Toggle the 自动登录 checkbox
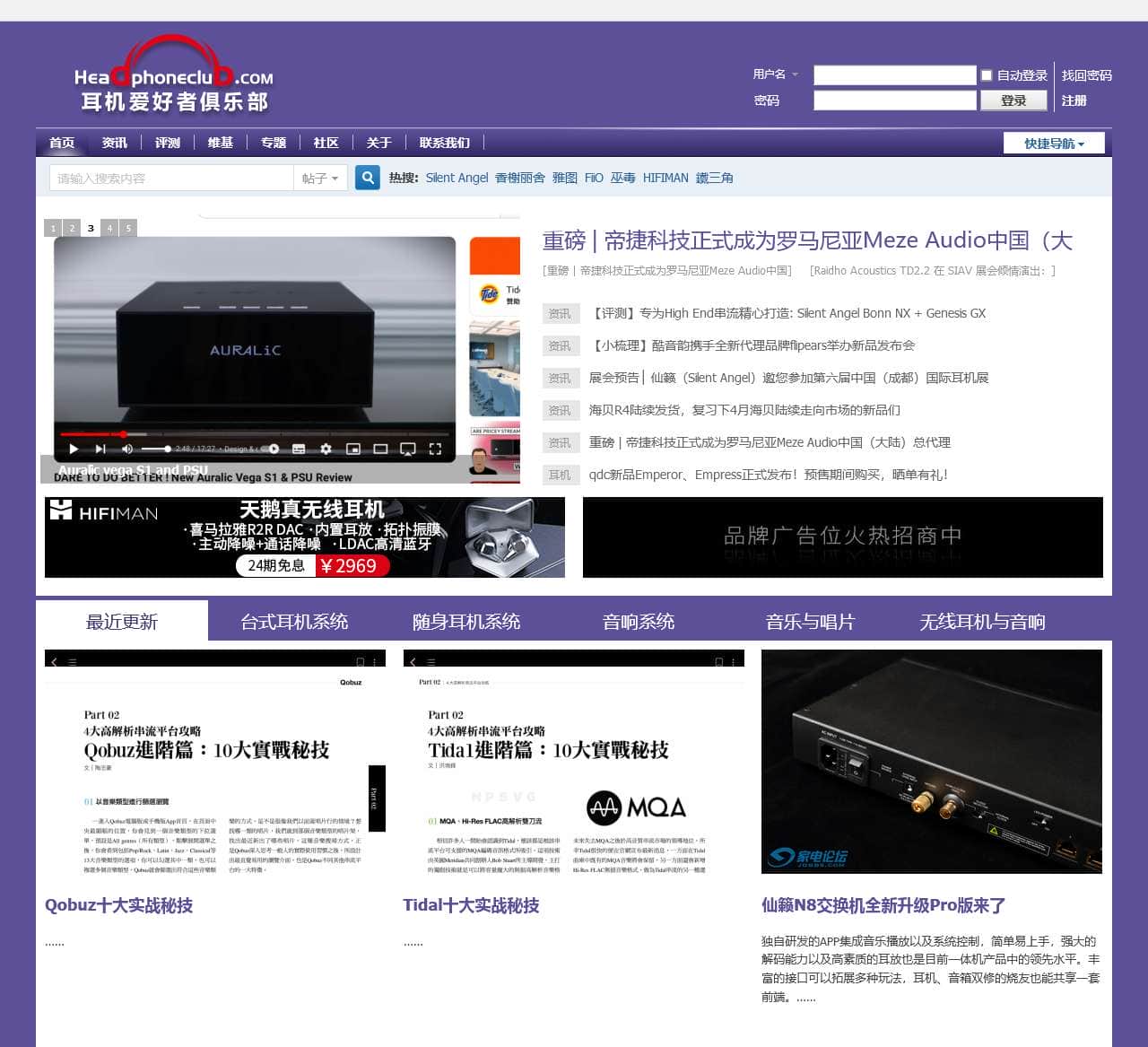The width and height of the screenshot is (1148, 1047). [x=987, y=75]
